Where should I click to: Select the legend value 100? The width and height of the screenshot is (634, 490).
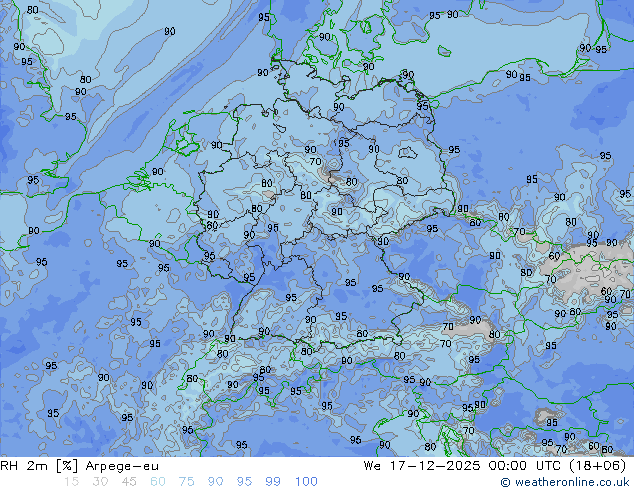pyautogui.click(x=306, y=482)
